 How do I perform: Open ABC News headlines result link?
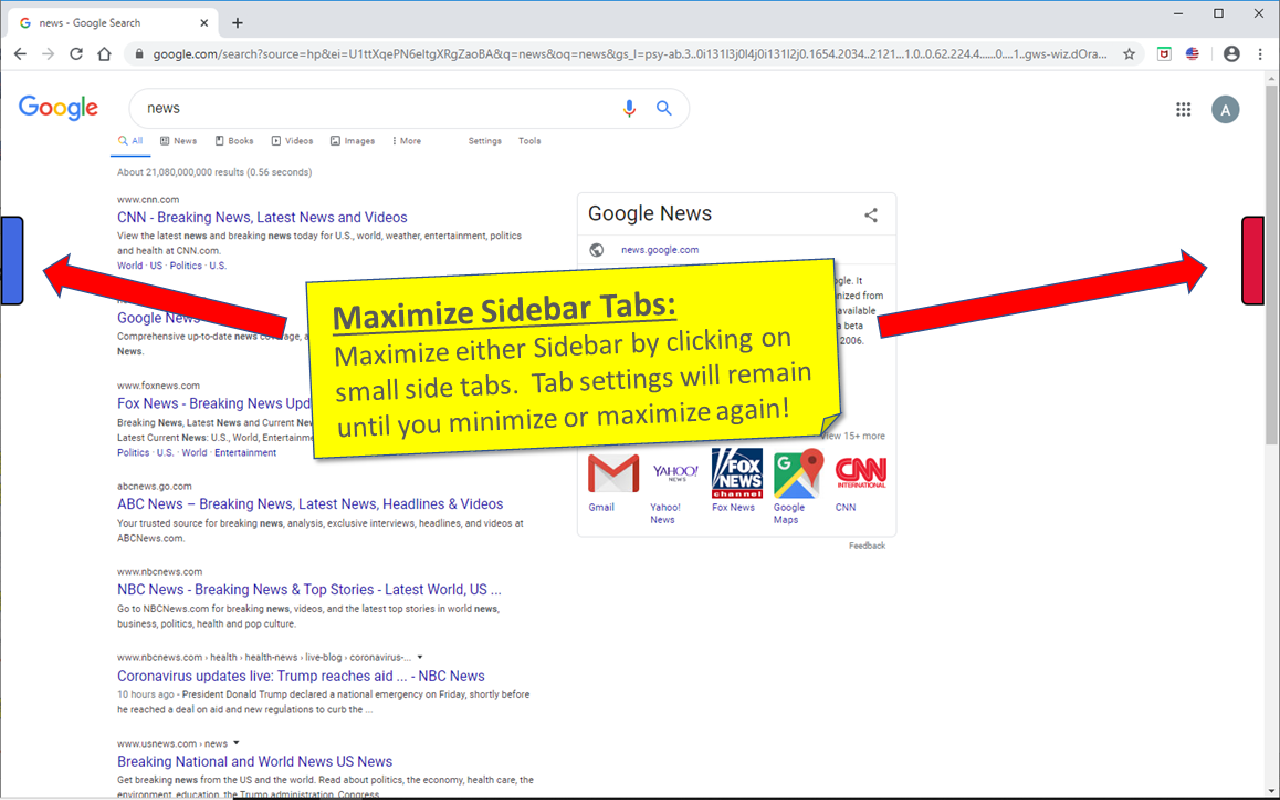309,504
